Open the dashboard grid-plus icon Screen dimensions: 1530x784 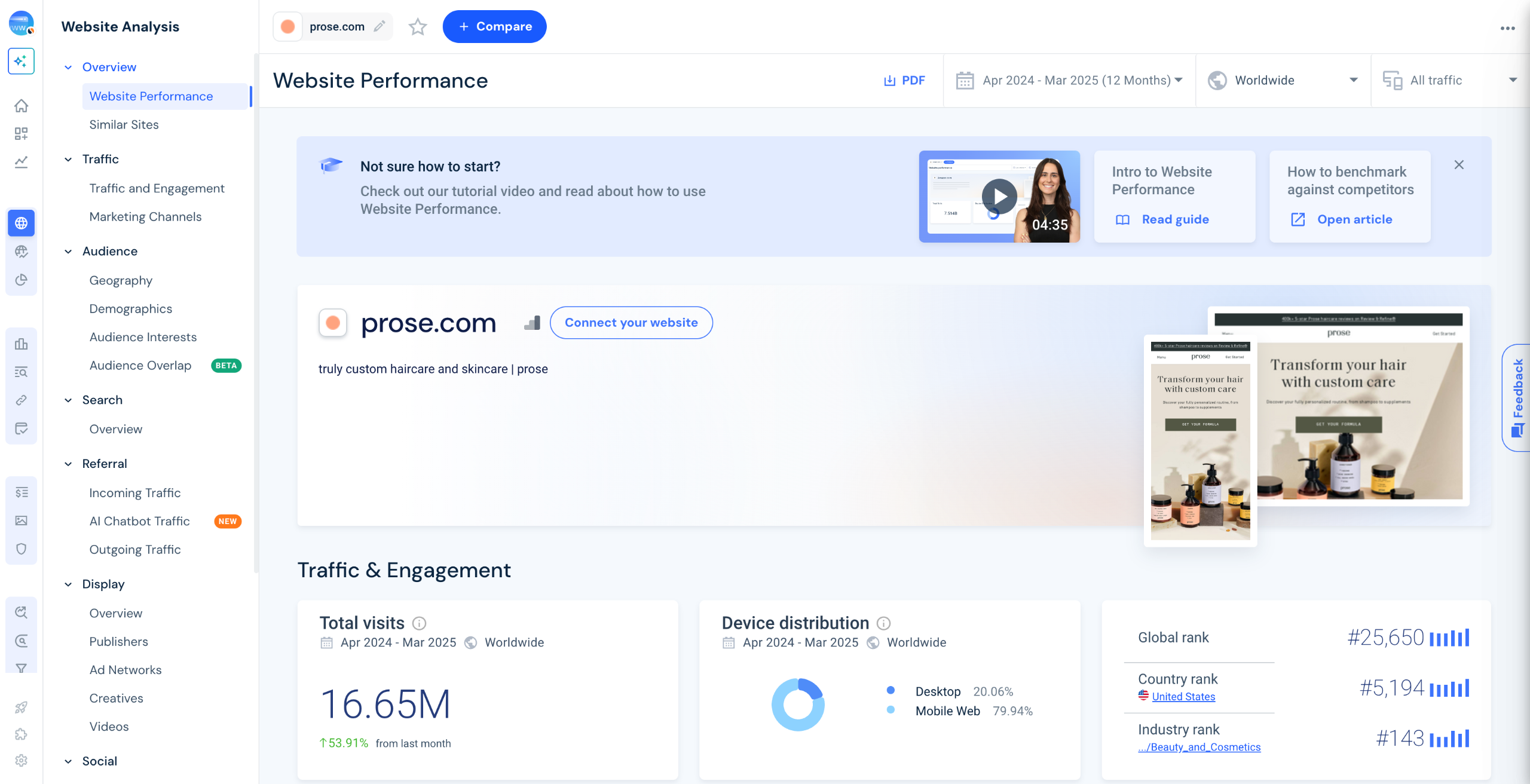(x=21, y=134)
